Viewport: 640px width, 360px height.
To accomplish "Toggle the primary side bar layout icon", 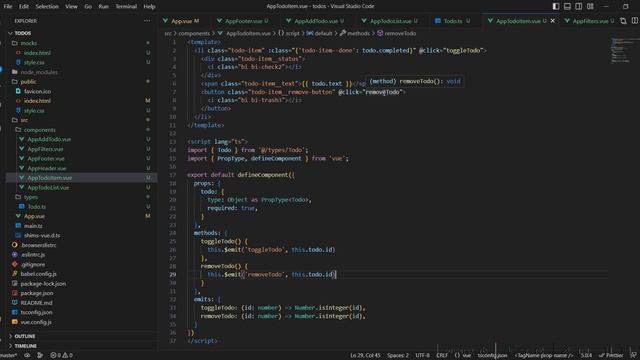I will coord(556,6).
